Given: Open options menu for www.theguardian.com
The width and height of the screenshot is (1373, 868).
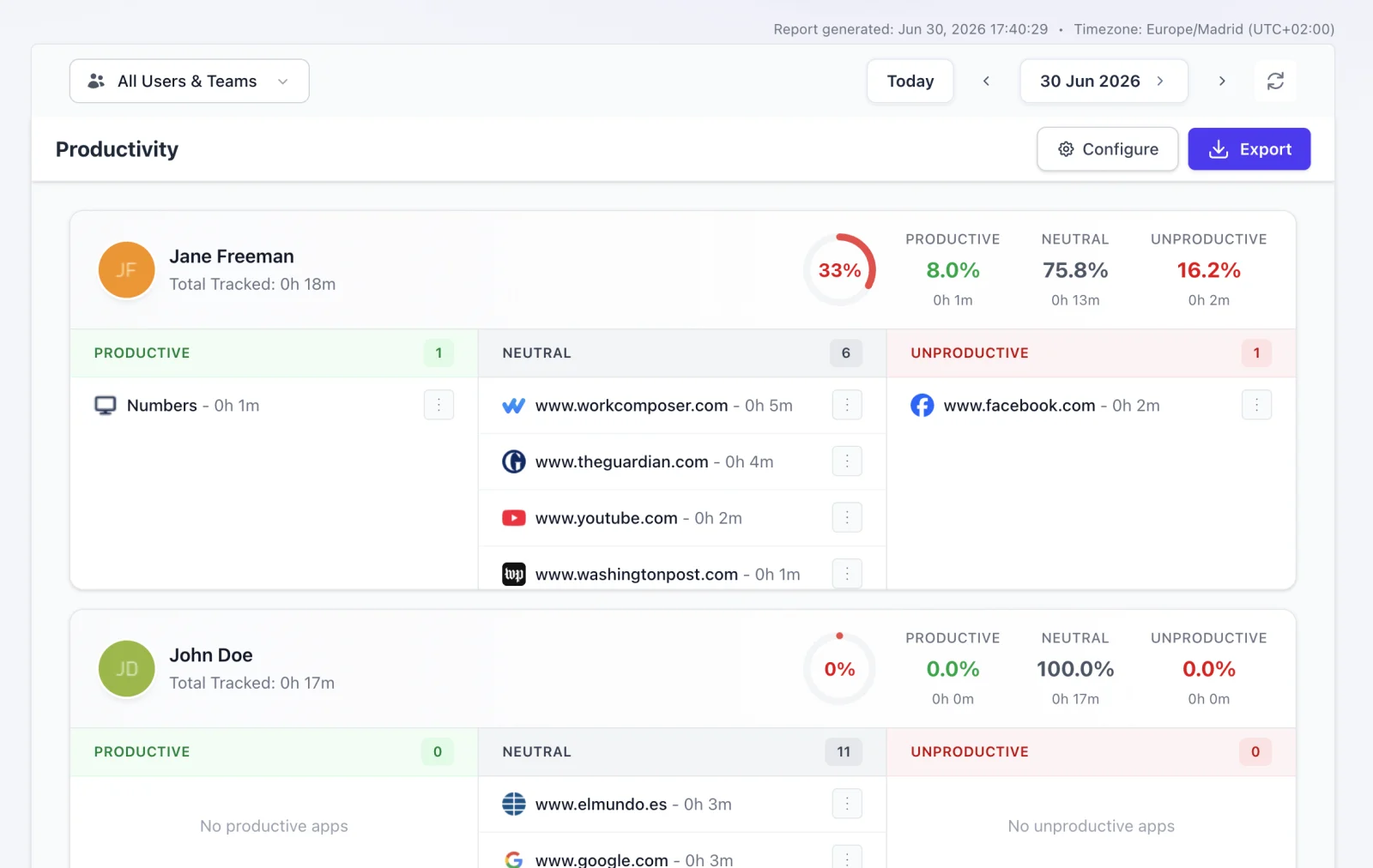Looking at the screenshot, I should pyautogui.click(x=847, y=461).
